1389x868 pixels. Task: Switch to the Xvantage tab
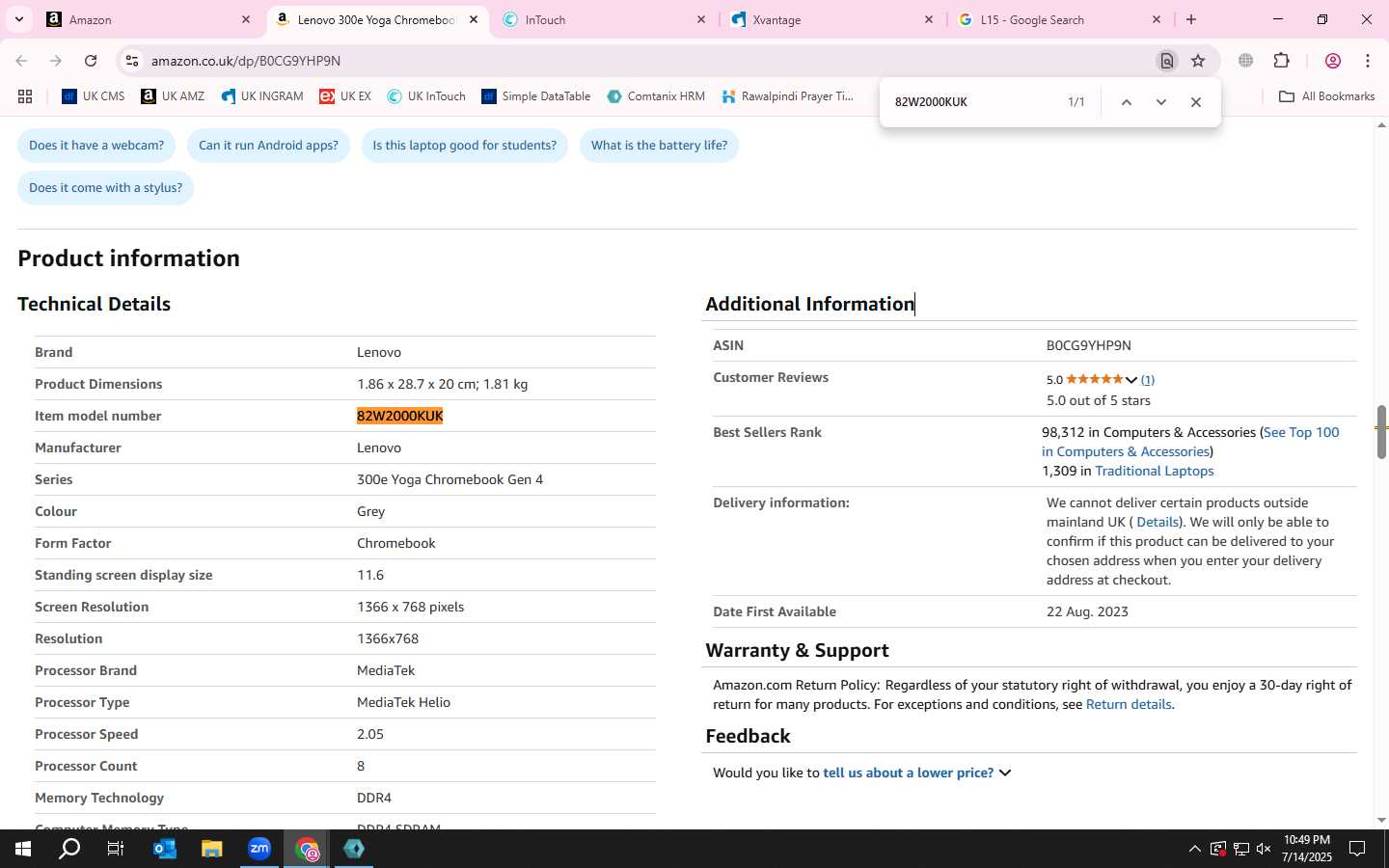[831, 19]
